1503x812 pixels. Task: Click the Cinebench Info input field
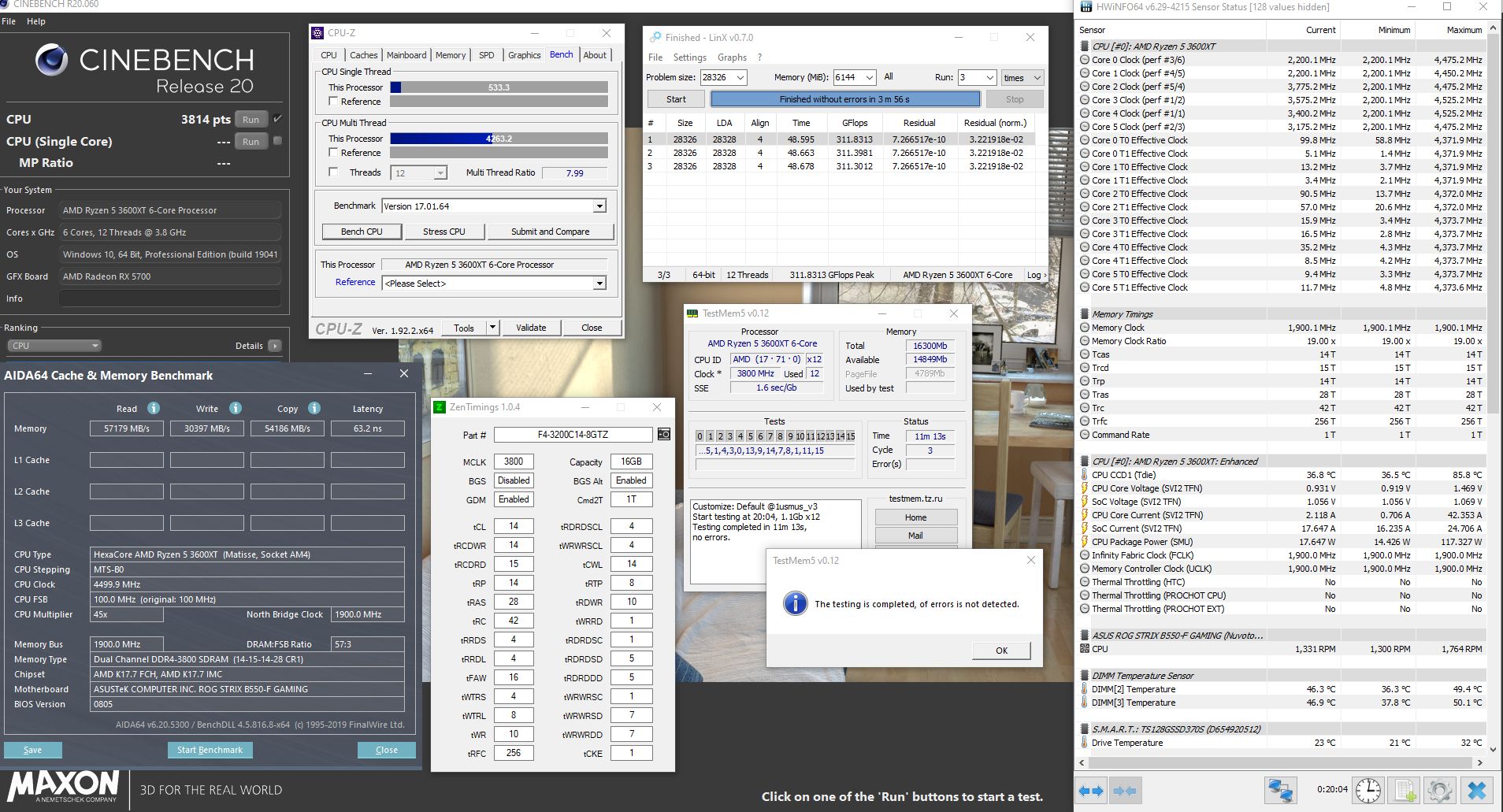170,298
